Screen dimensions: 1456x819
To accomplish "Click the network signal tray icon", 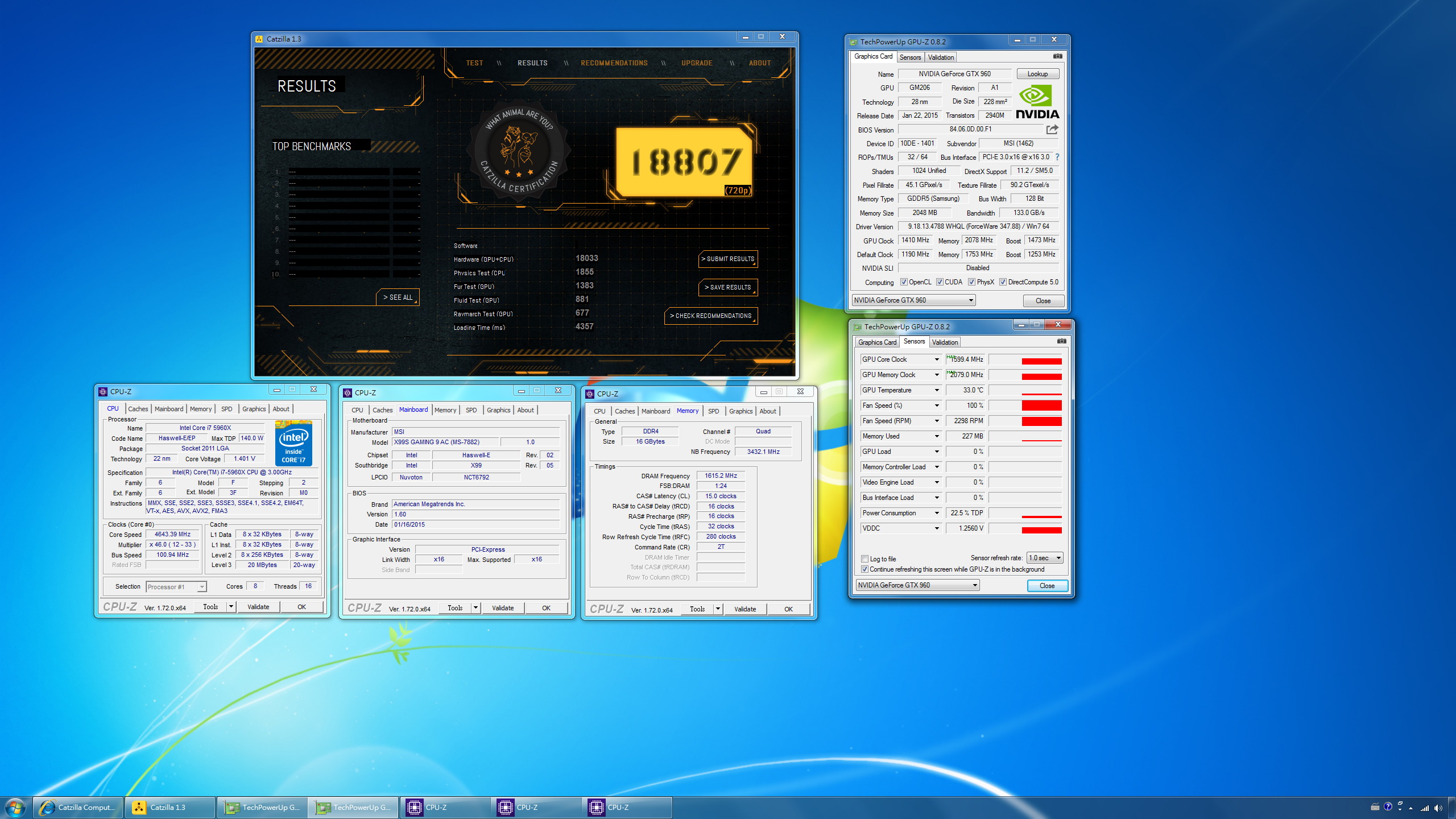I will pos(1425,808).
